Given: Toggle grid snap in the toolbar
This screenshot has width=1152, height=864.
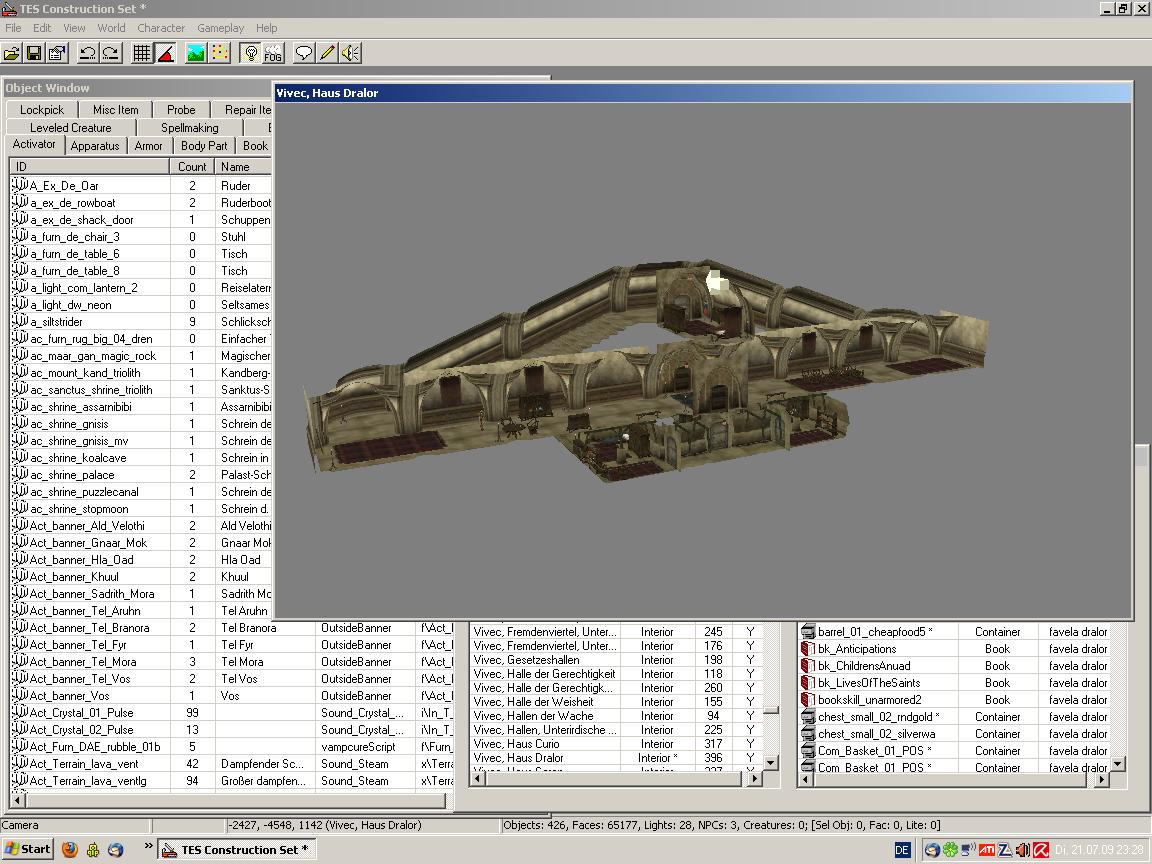Looking at the screenshot, I should point(142,53).
